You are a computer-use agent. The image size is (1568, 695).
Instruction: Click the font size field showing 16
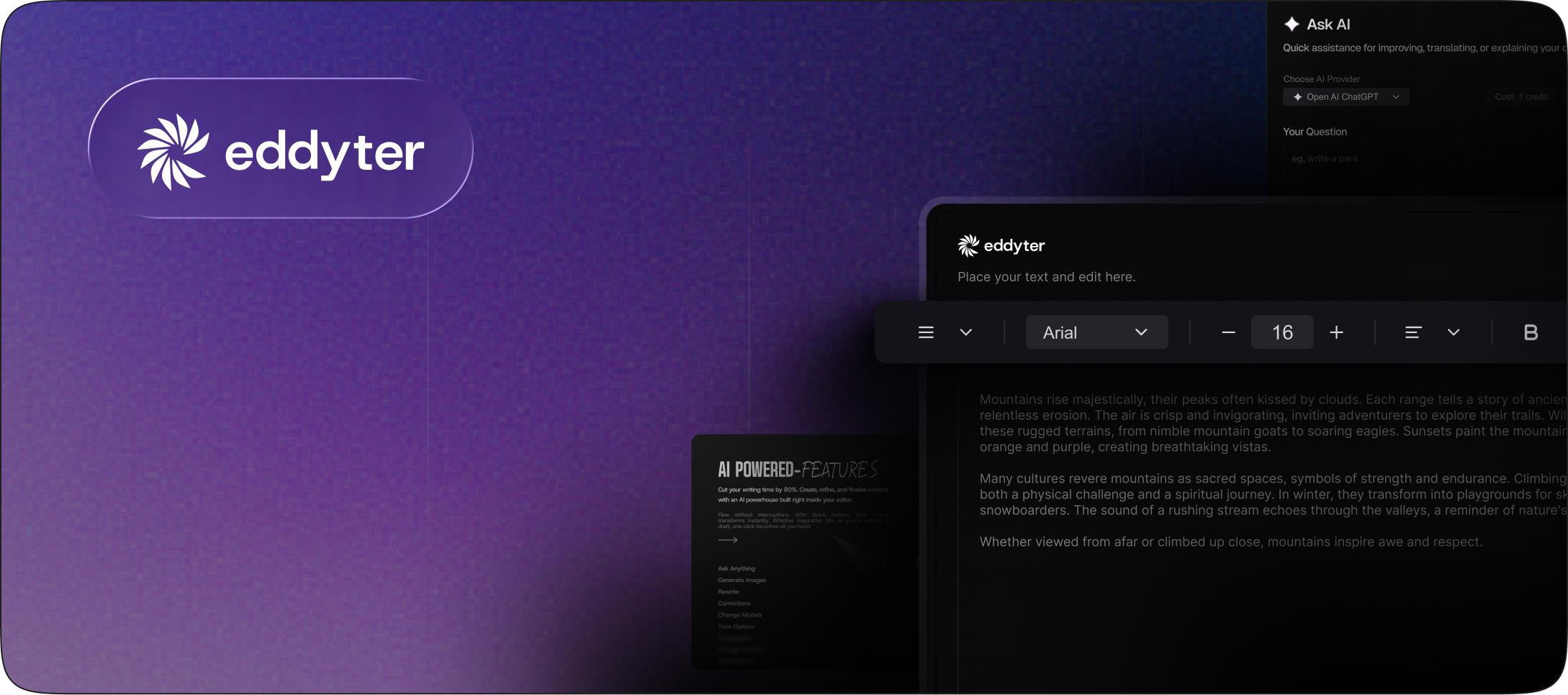click(1282, 332)
